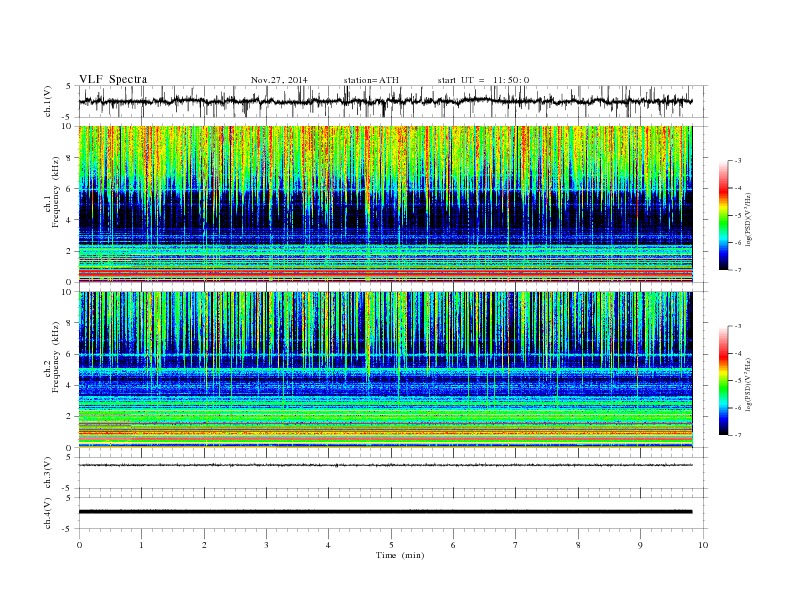Click the "Time (min)" axis title
792x612 pixels.
tap(400, 555)
